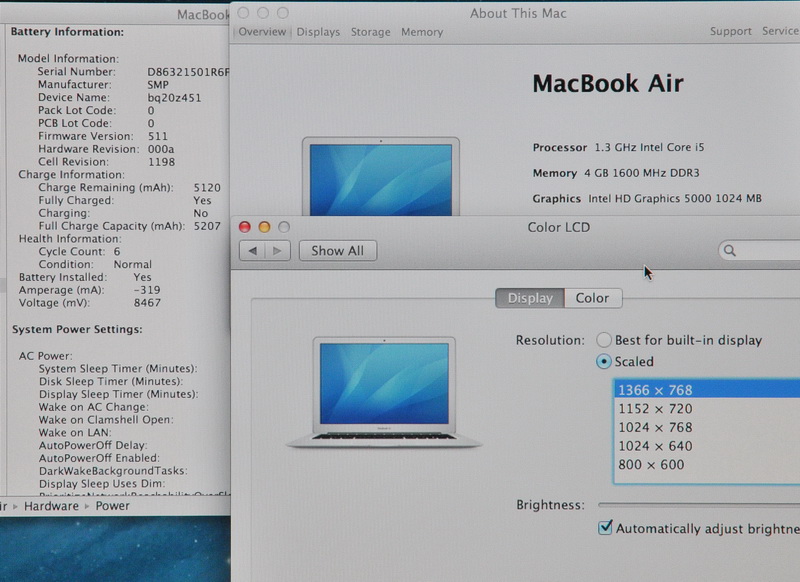Click the Charge Remaining value 5120
The width and height of the screenshot is (800, 582).
pyautogui.click(x=207, y=188)
